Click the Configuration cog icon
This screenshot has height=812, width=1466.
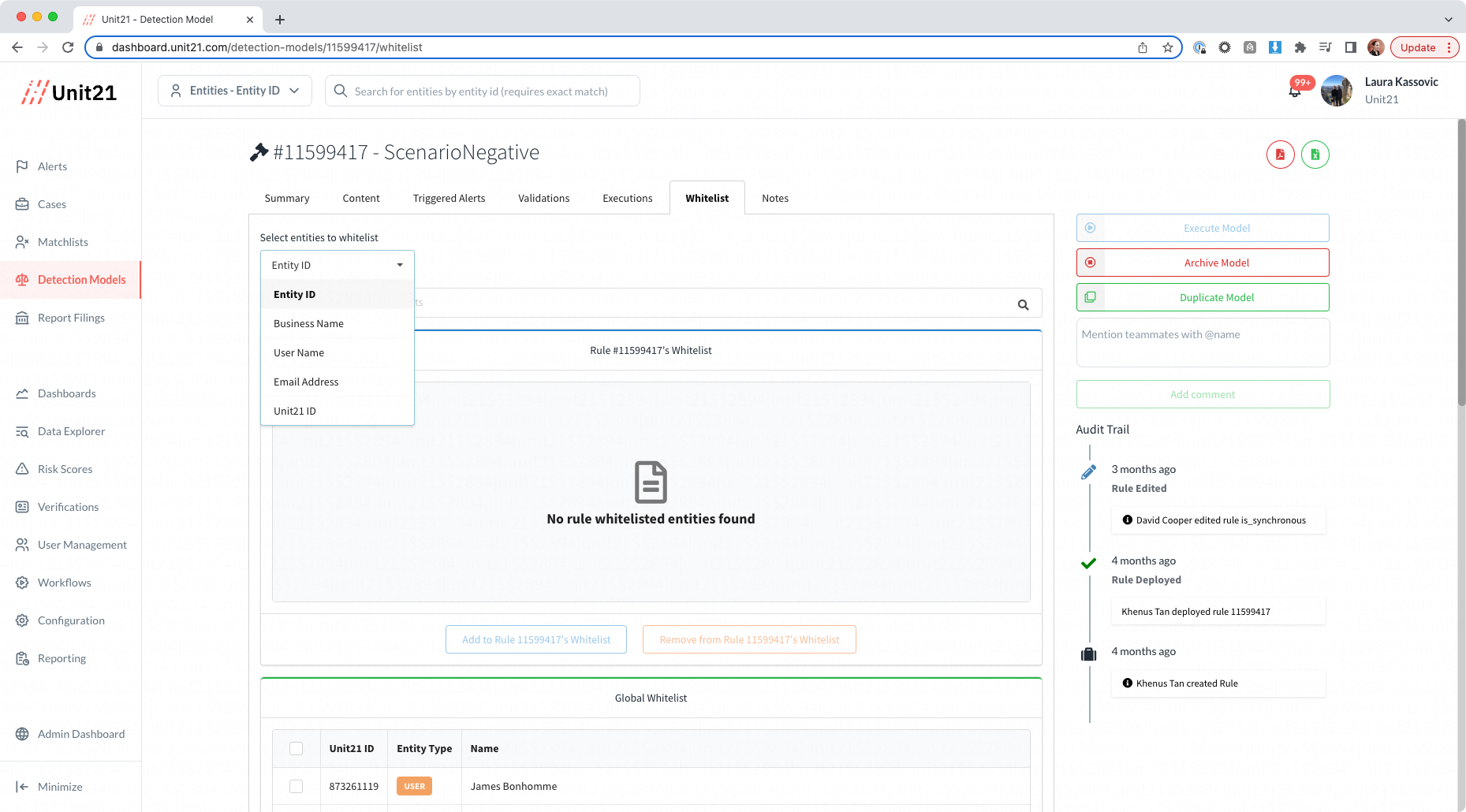click(x=22, y=620)
